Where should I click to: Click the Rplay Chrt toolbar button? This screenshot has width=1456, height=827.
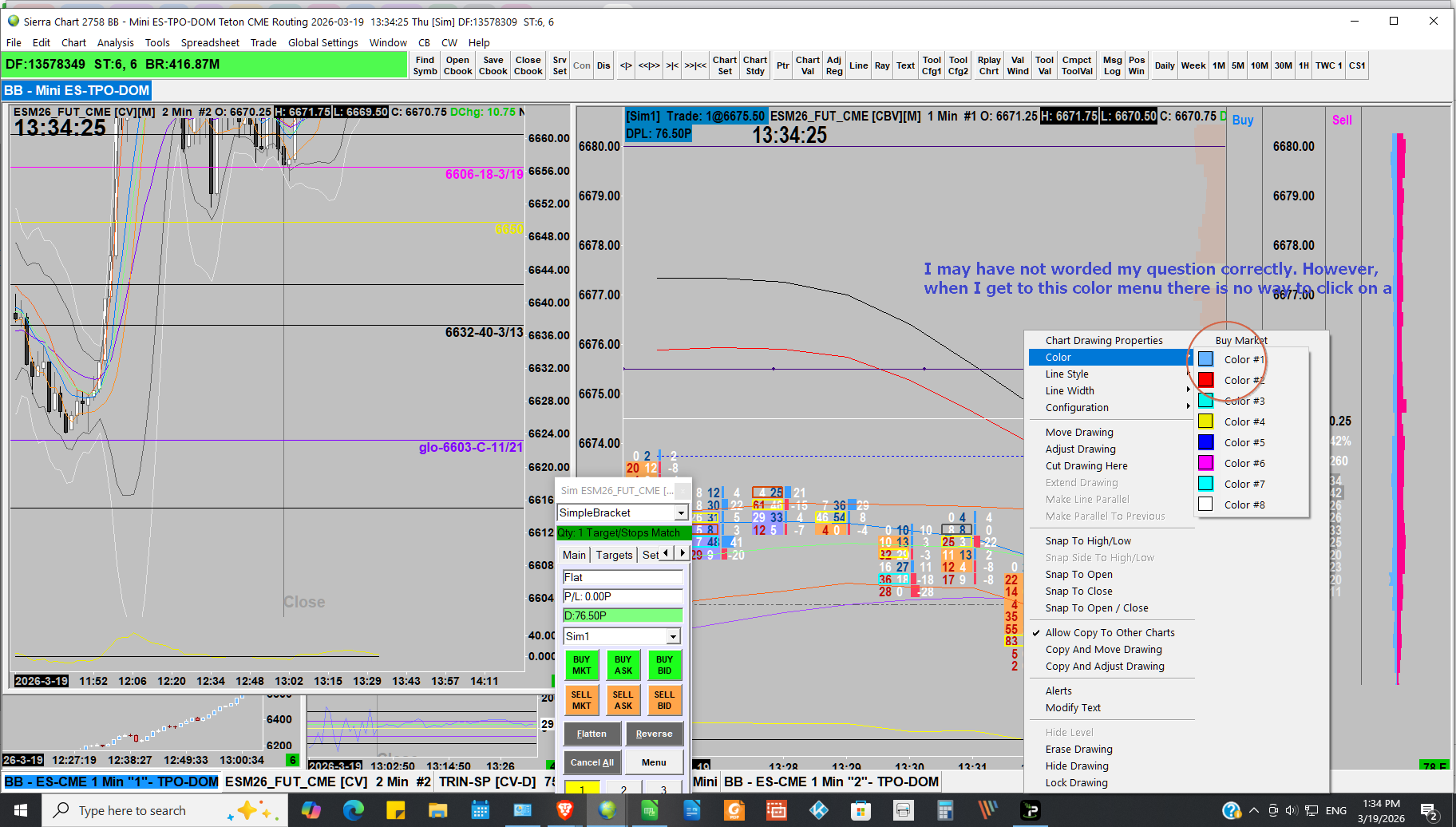(x=989, y=65)
